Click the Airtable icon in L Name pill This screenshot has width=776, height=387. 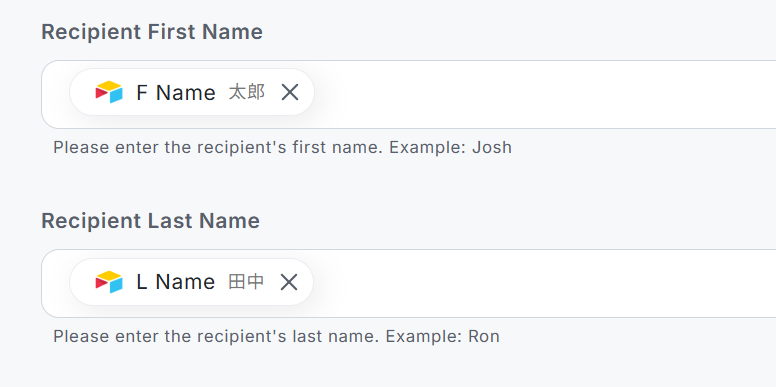click(109, 282)
